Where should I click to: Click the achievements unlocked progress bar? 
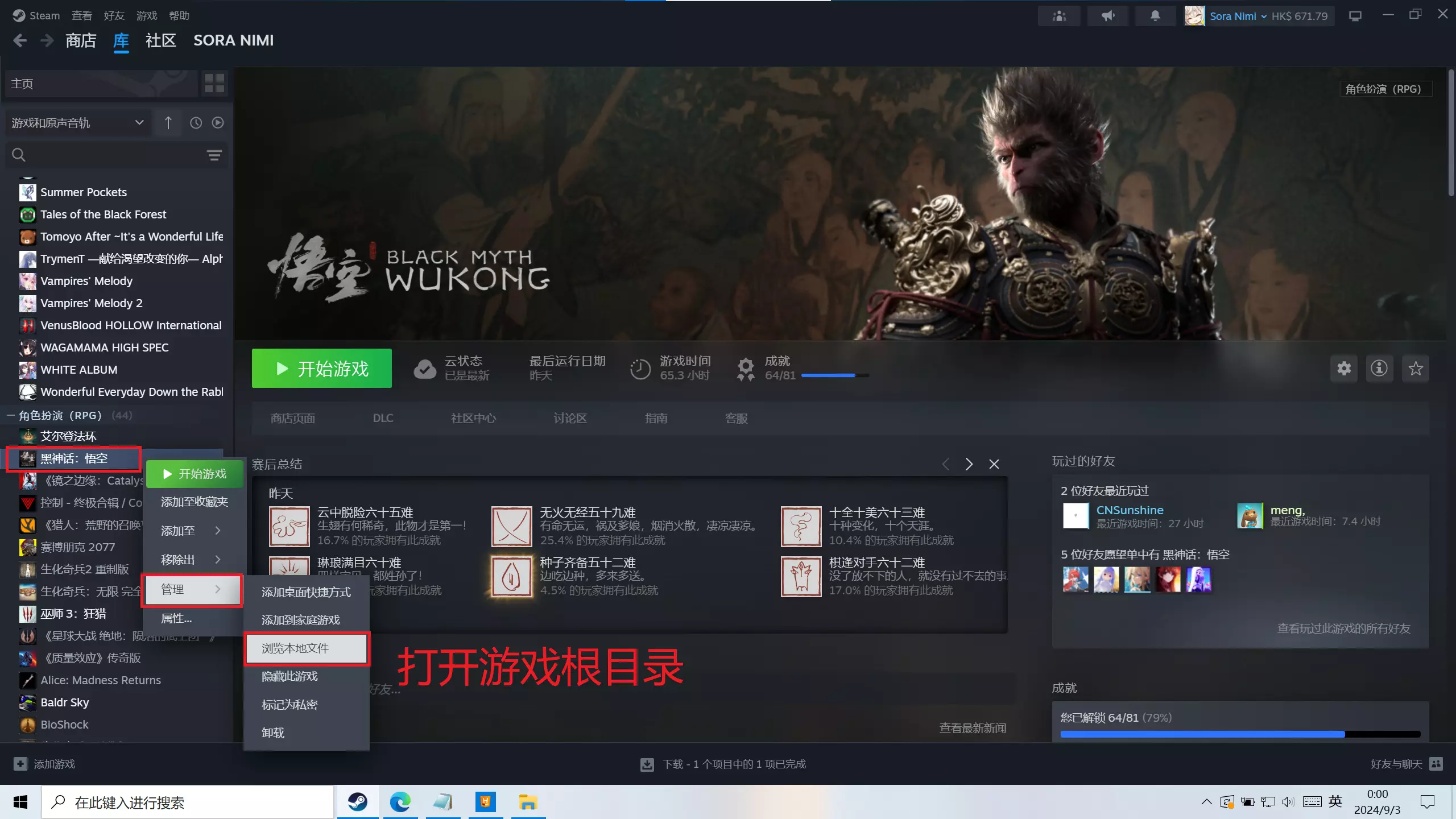point(1240,734)
